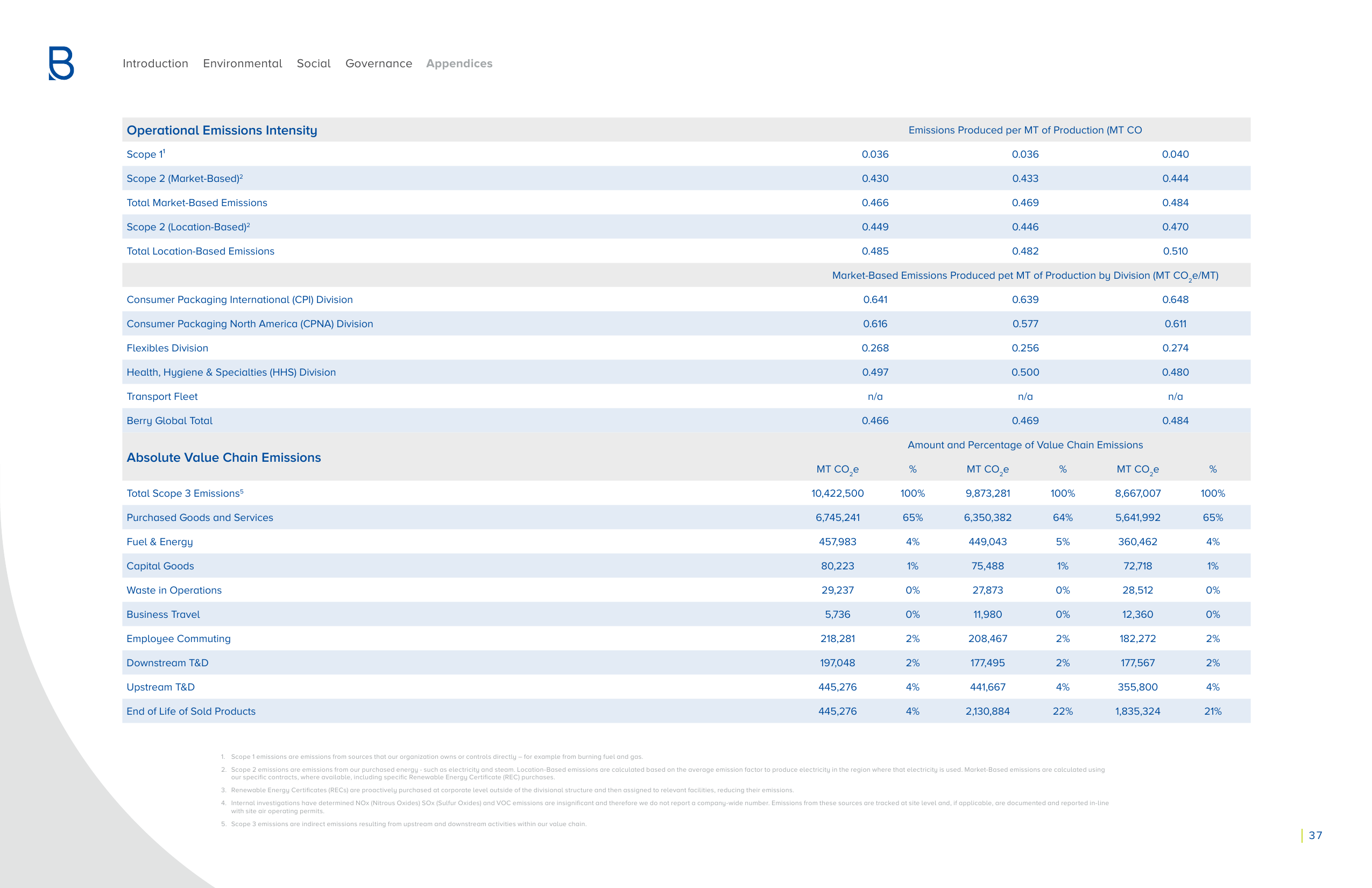Select Total Scope 3 Emissions label

click(185, 493)
